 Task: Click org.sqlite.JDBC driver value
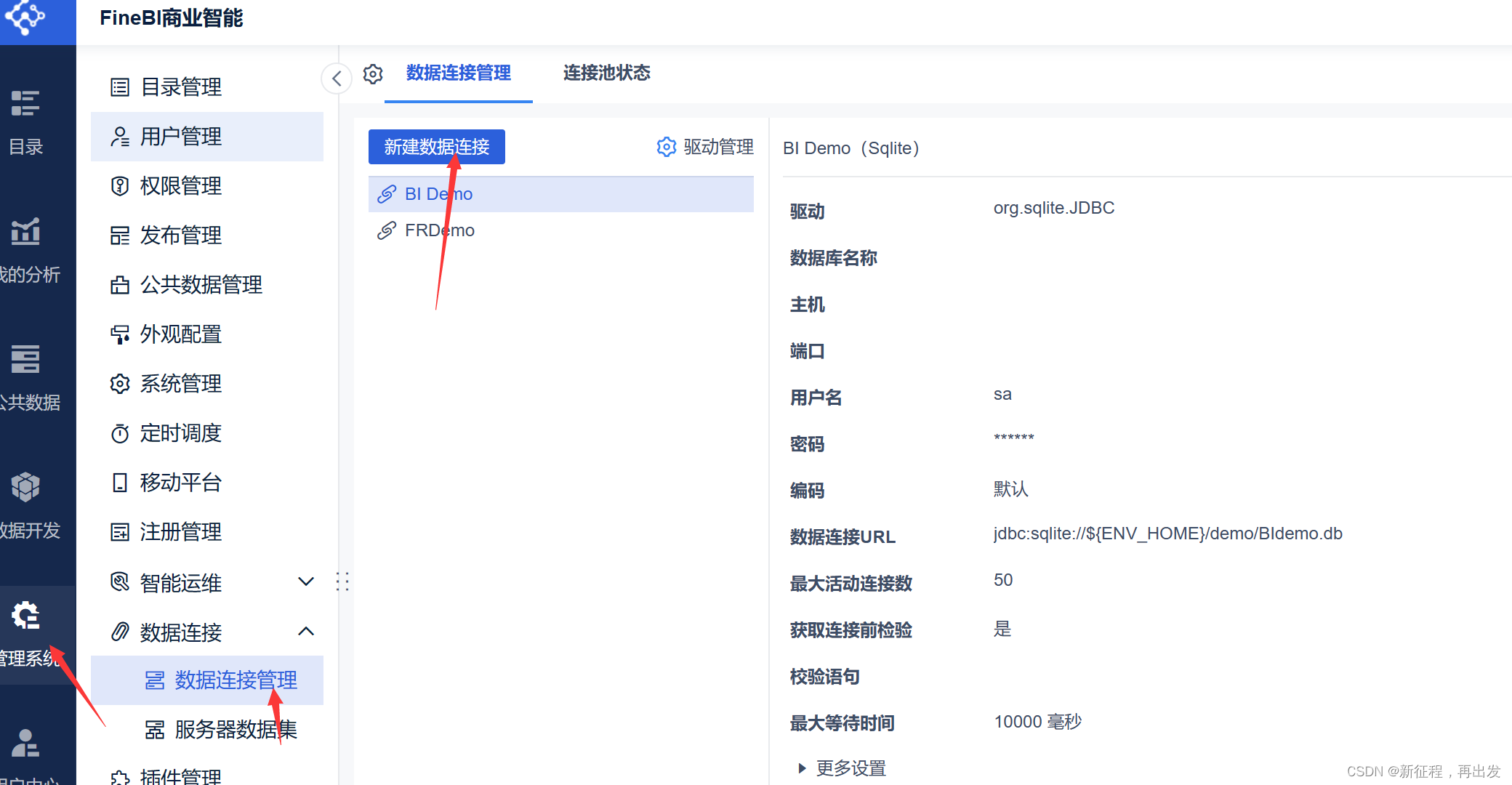pos(1054,208)
